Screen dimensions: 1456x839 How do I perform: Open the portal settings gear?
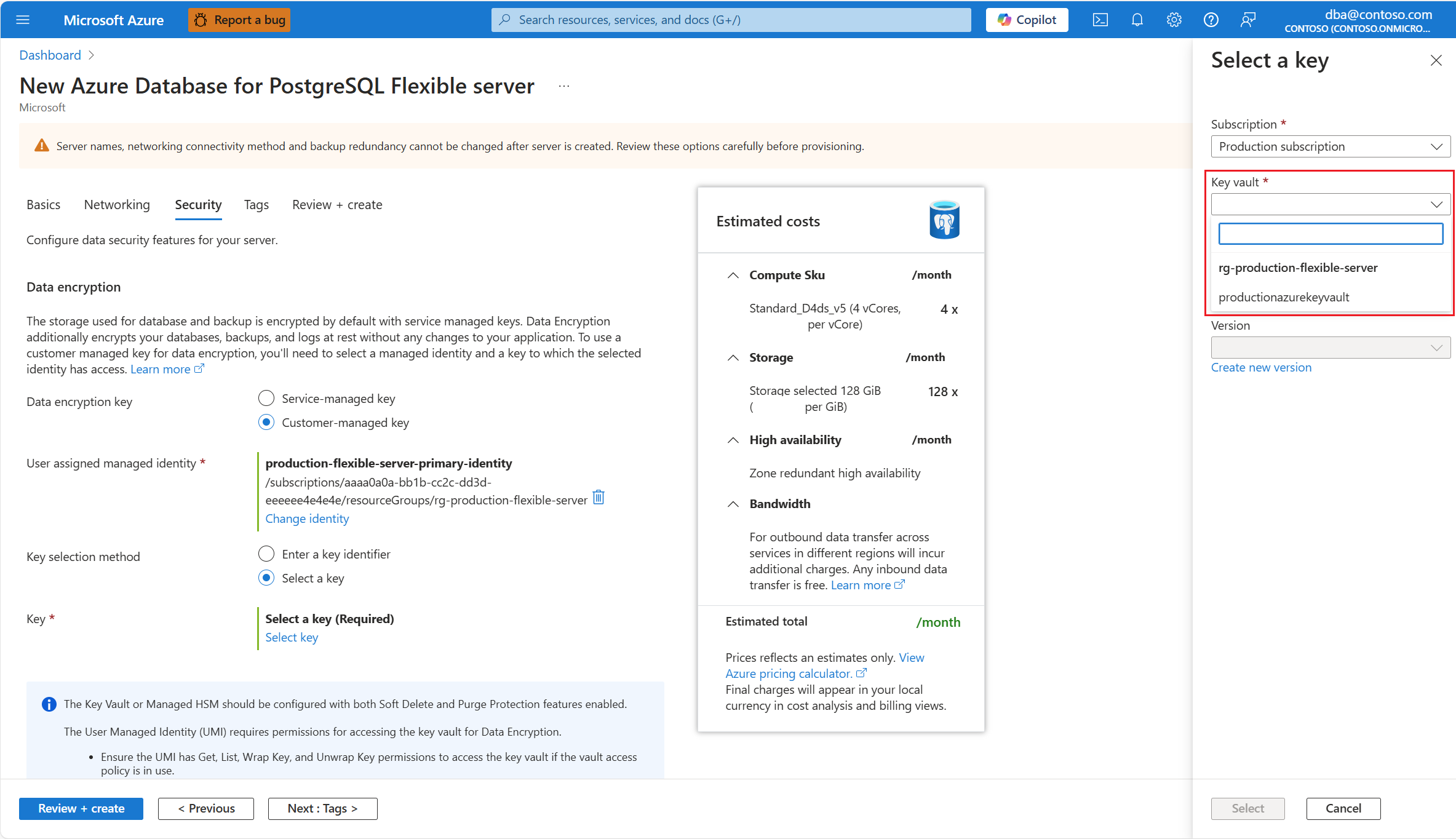1174,20
